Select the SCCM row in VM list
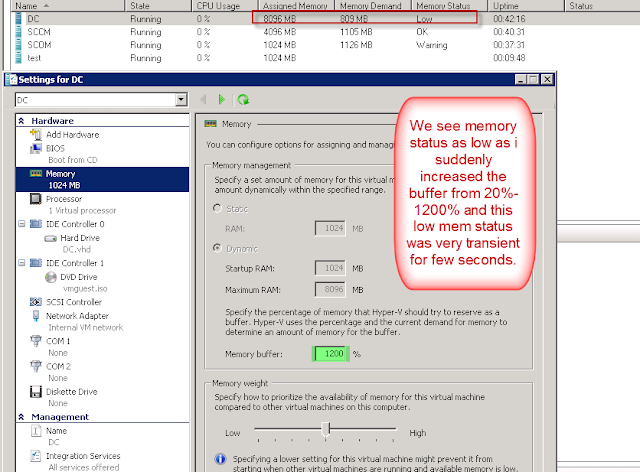The height and width of the screenshot is (472, 640). (x=327, y=32)
